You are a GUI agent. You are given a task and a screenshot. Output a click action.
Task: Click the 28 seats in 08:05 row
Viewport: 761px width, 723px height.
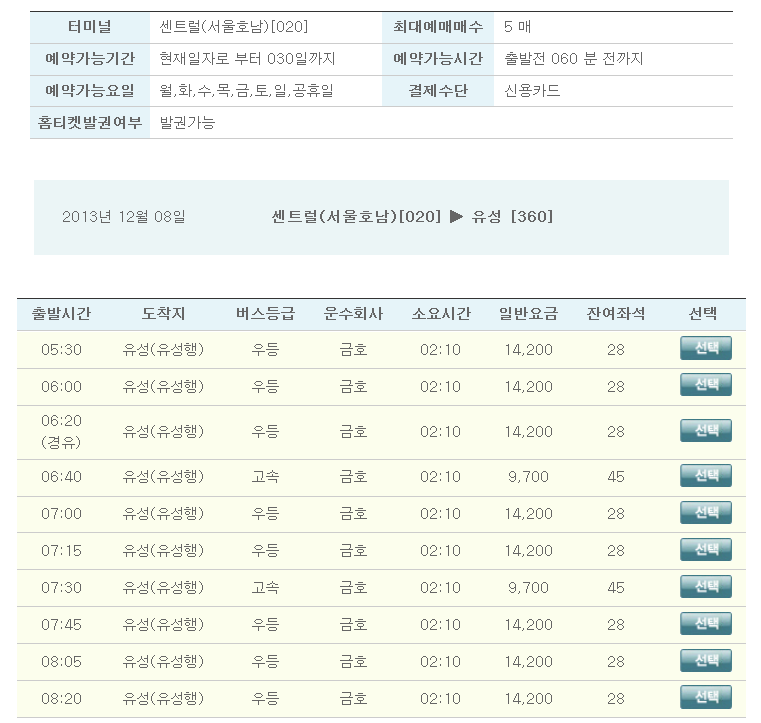pyautogui.click(x=615, y=662)
